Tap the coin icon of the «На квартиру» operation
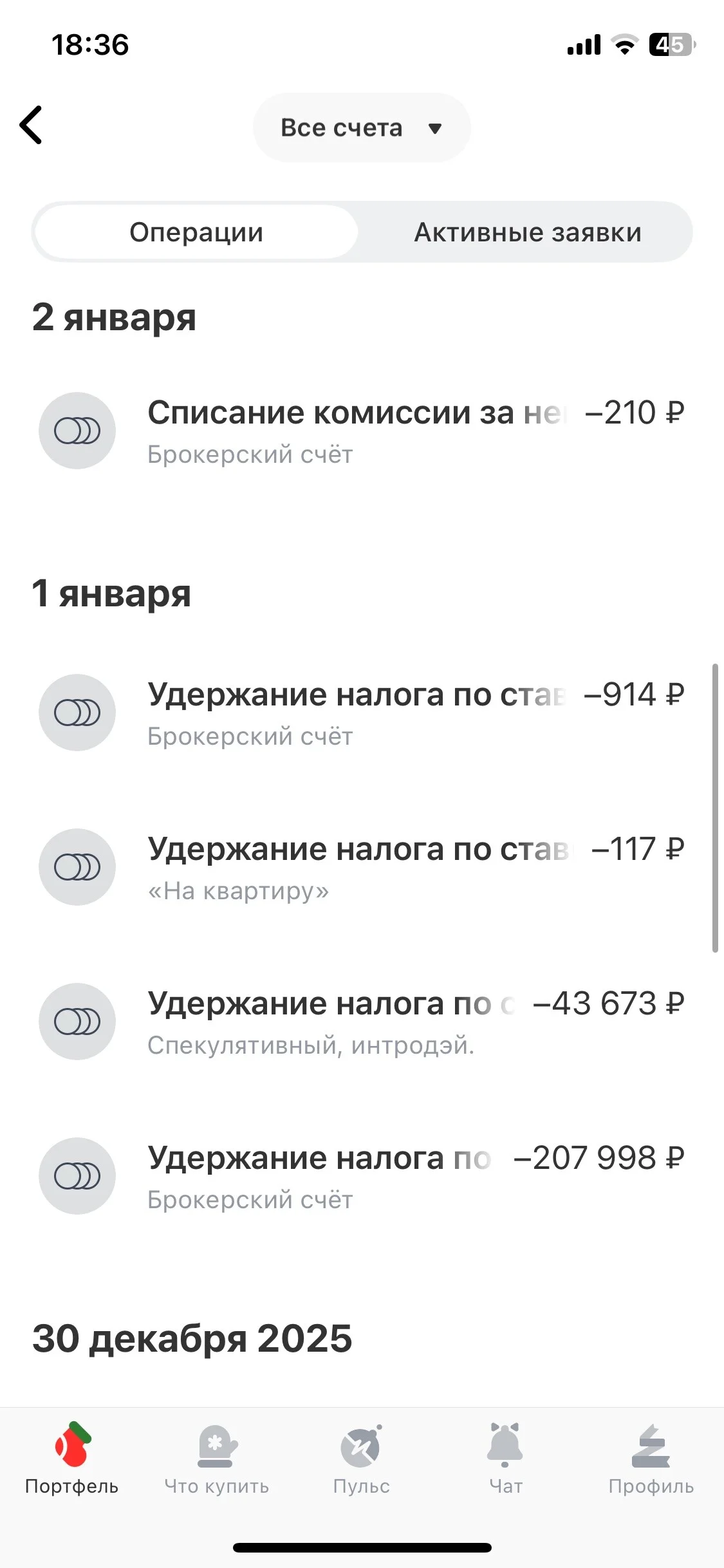724x1568 pixels. [x=77, y=867]
